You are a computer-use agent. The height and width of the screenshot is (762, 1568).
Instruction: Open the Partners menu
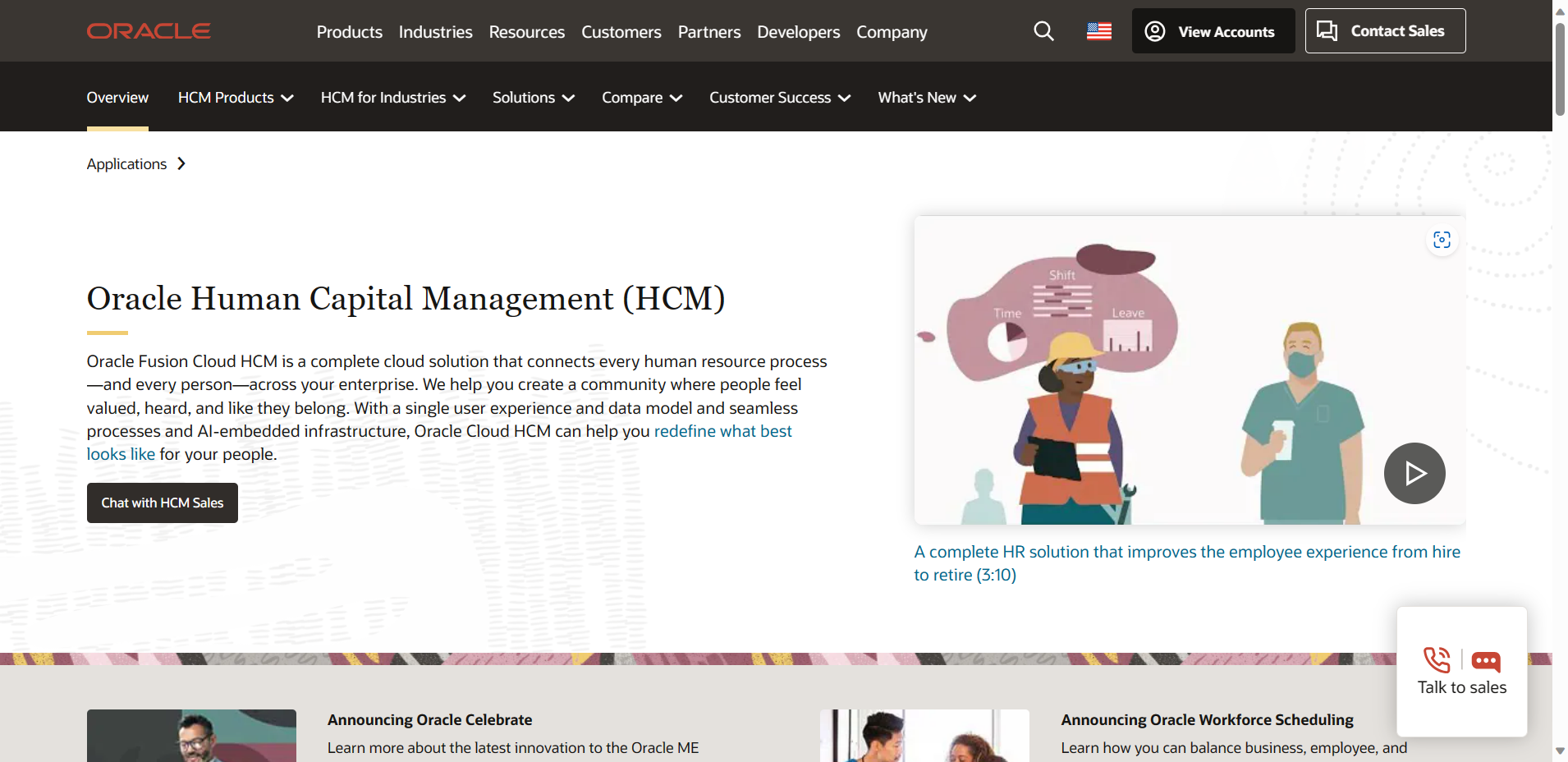tap(709, 32)
